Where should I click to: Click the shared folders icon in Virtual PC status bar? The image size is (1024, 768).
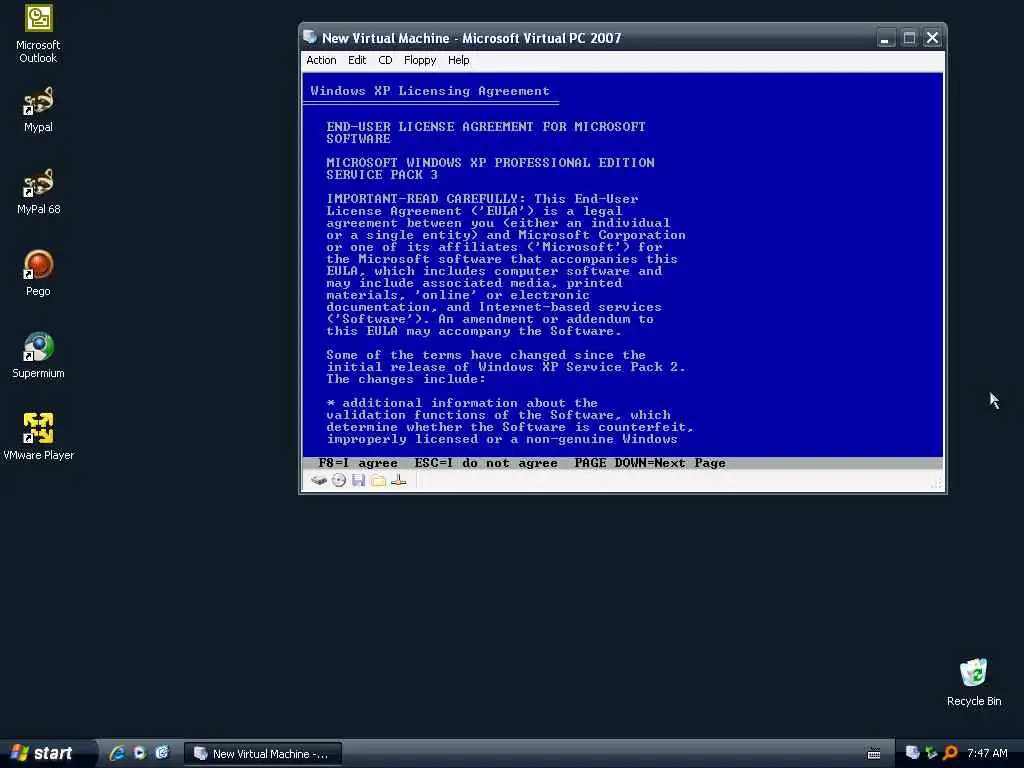(378, 481)
